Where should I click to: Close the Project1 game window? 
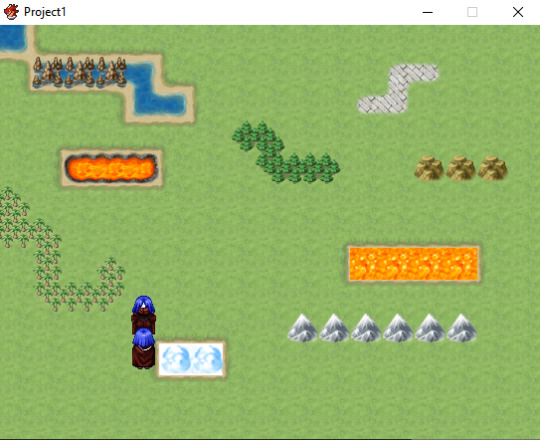(x=518, y=12)
